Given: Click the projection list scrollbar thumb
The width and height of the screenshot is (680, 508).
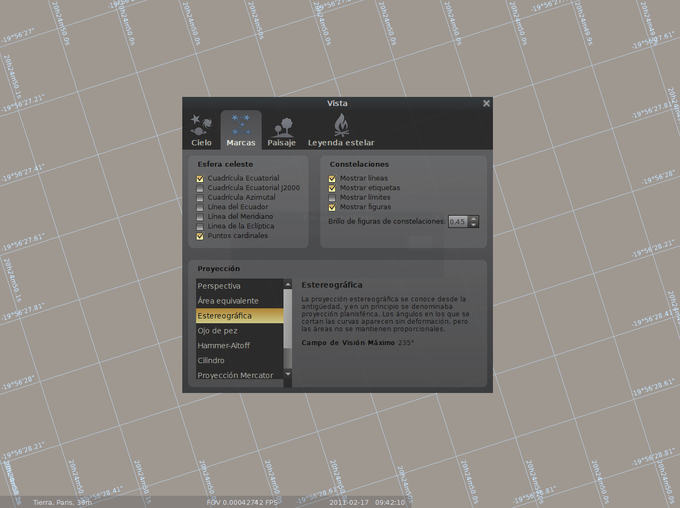Looking at the screenshot, I should [x=288, y=318].
